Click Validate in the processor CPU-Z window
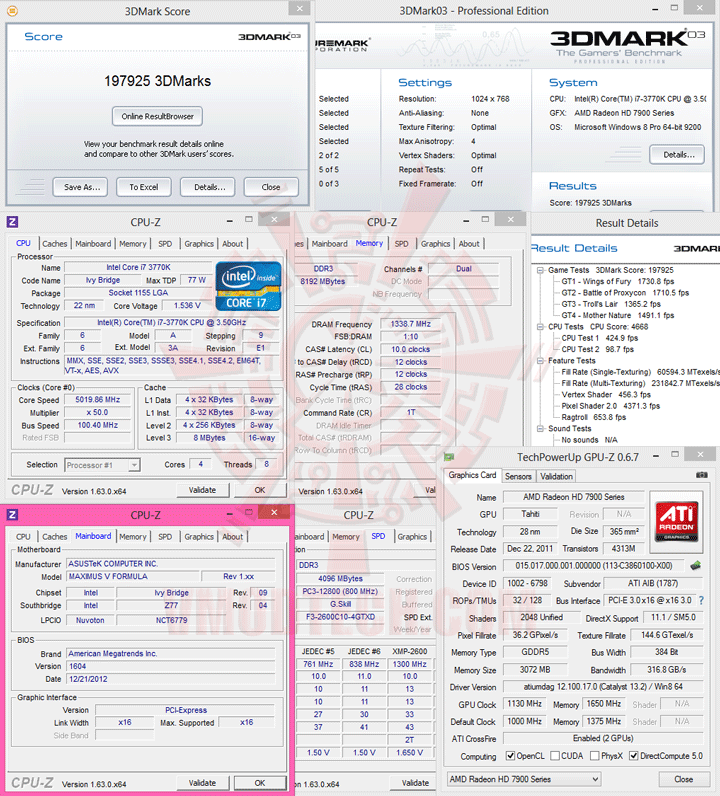Image resolution: width=720 pixels, height=796 pixels. coord(203,490)
